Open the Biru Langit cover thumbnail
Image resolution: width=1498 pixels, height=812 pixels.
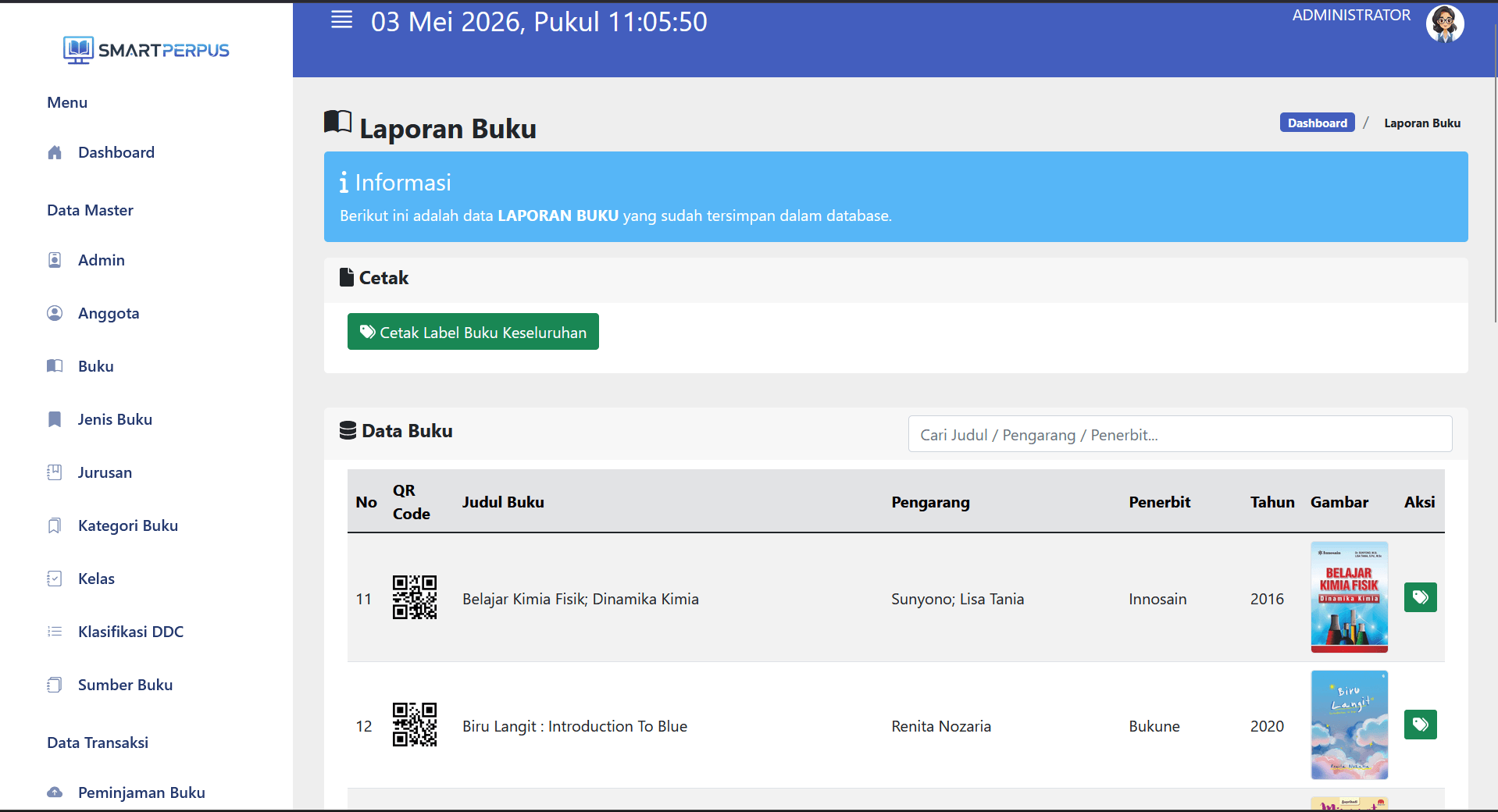pos(1350,725)
